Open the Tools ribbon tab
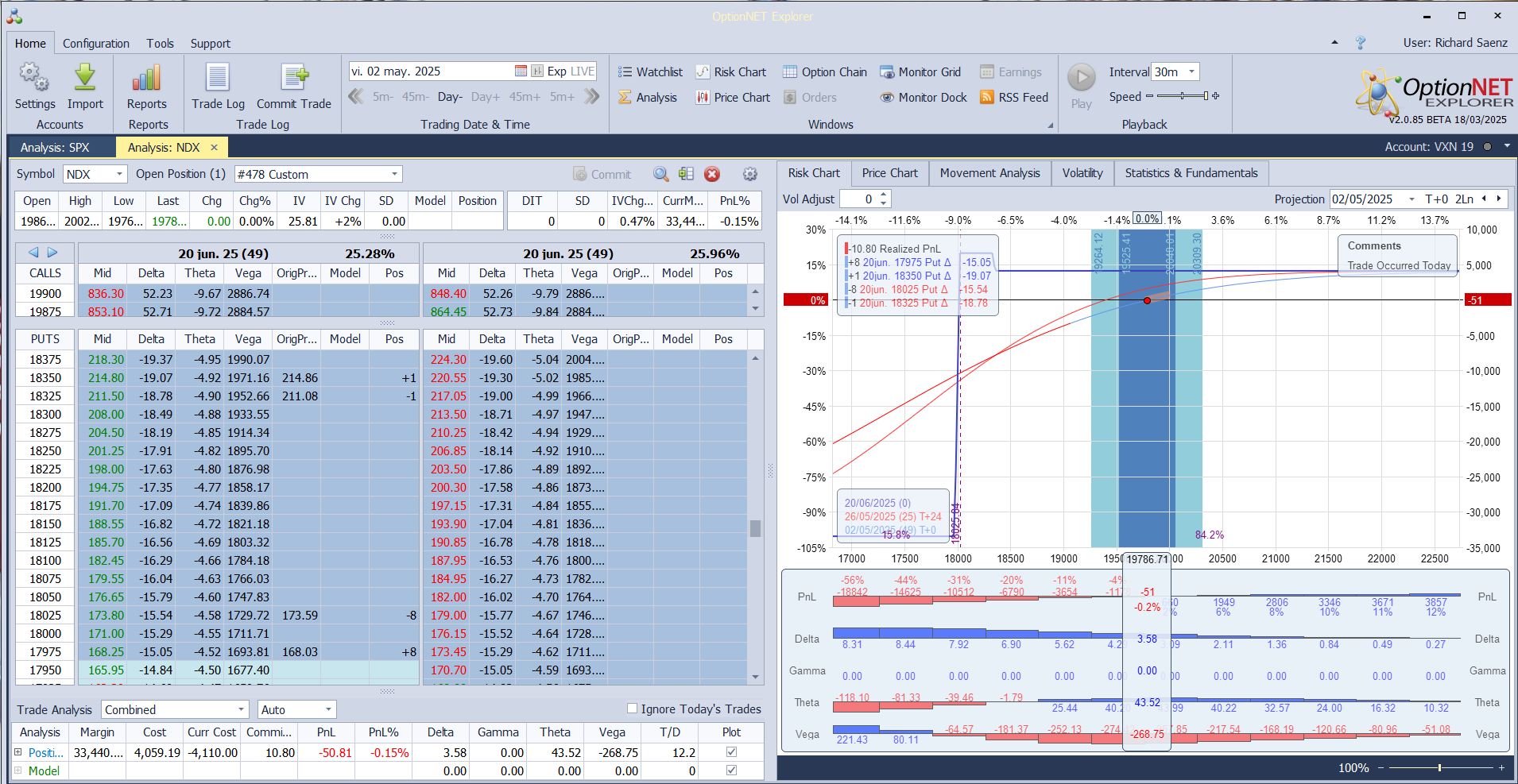Image resolution: width=1518 pixels, height=784 pixels. (x=160, y=44)
